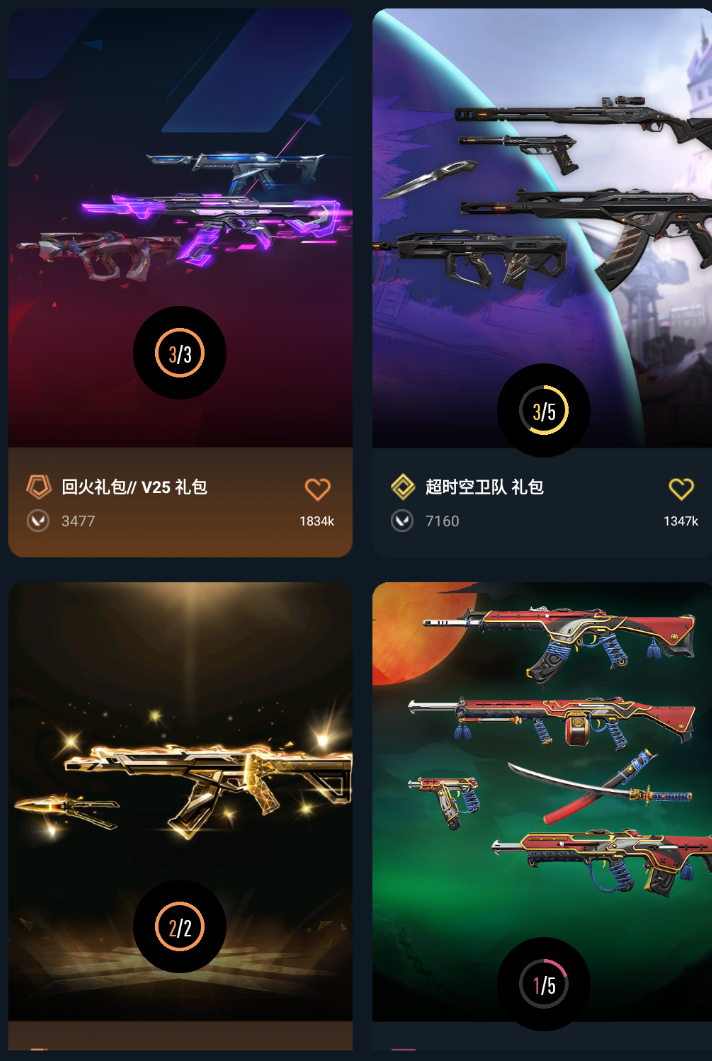The image size is (712, 1061).
Task: Click the 1347k price on 超时空卫队 bundle
Action: point(680,521)
